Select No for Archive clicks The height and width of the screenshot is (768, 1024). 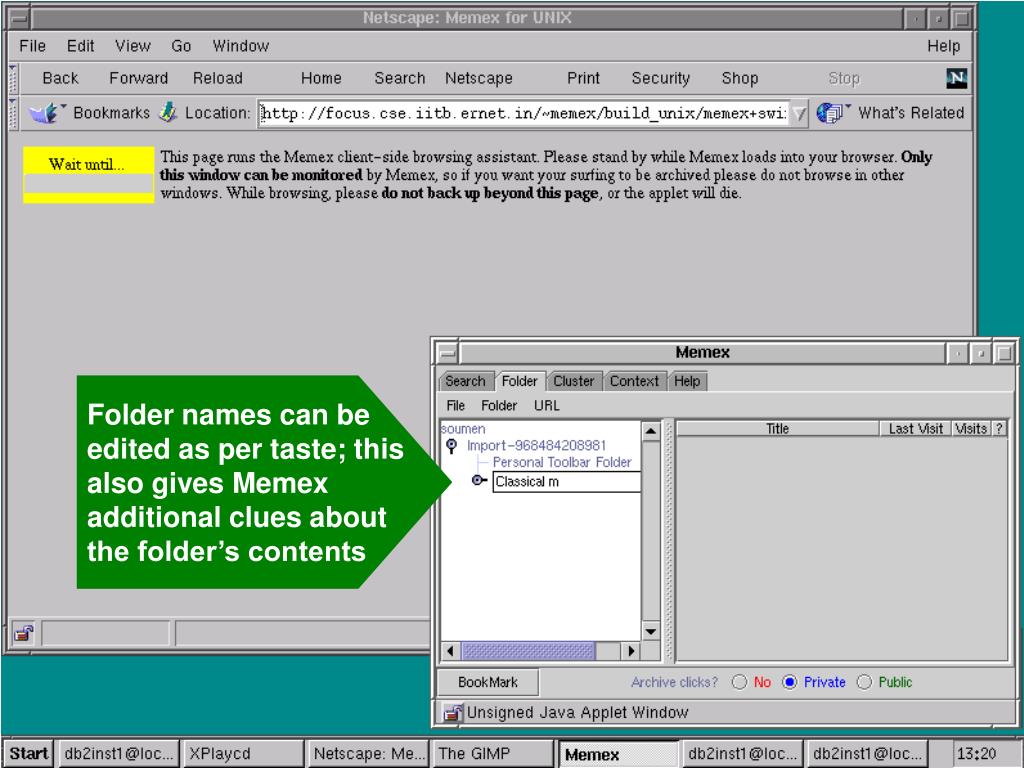tap(739, 682)
